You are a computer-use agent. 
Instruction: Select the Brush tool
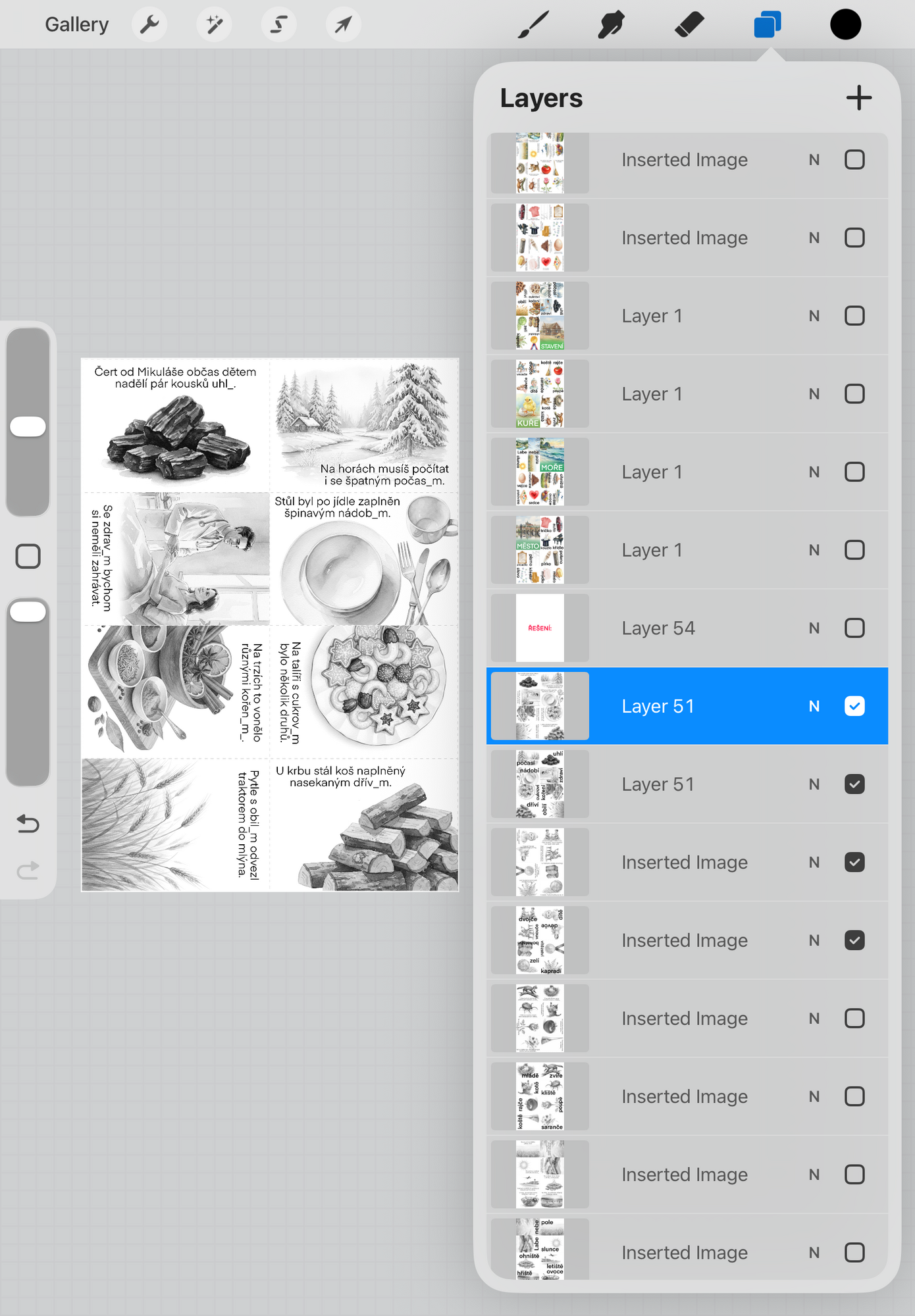click(533, 25)
